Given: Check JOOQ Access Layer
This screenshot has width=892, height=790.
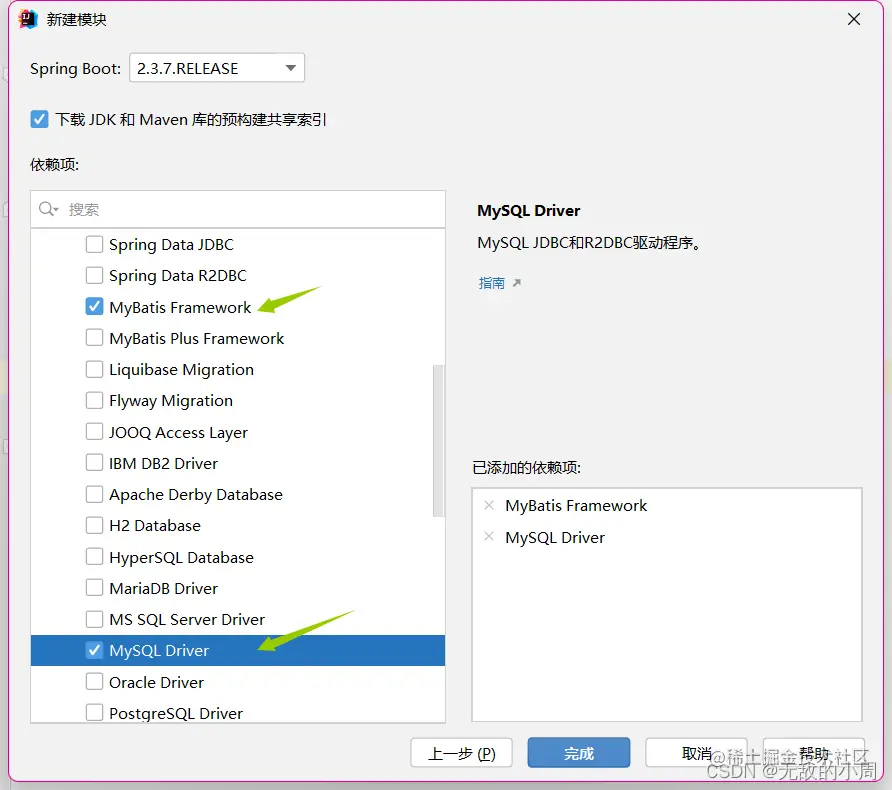Looking at the screenshot, I should (x=94, y=432).
